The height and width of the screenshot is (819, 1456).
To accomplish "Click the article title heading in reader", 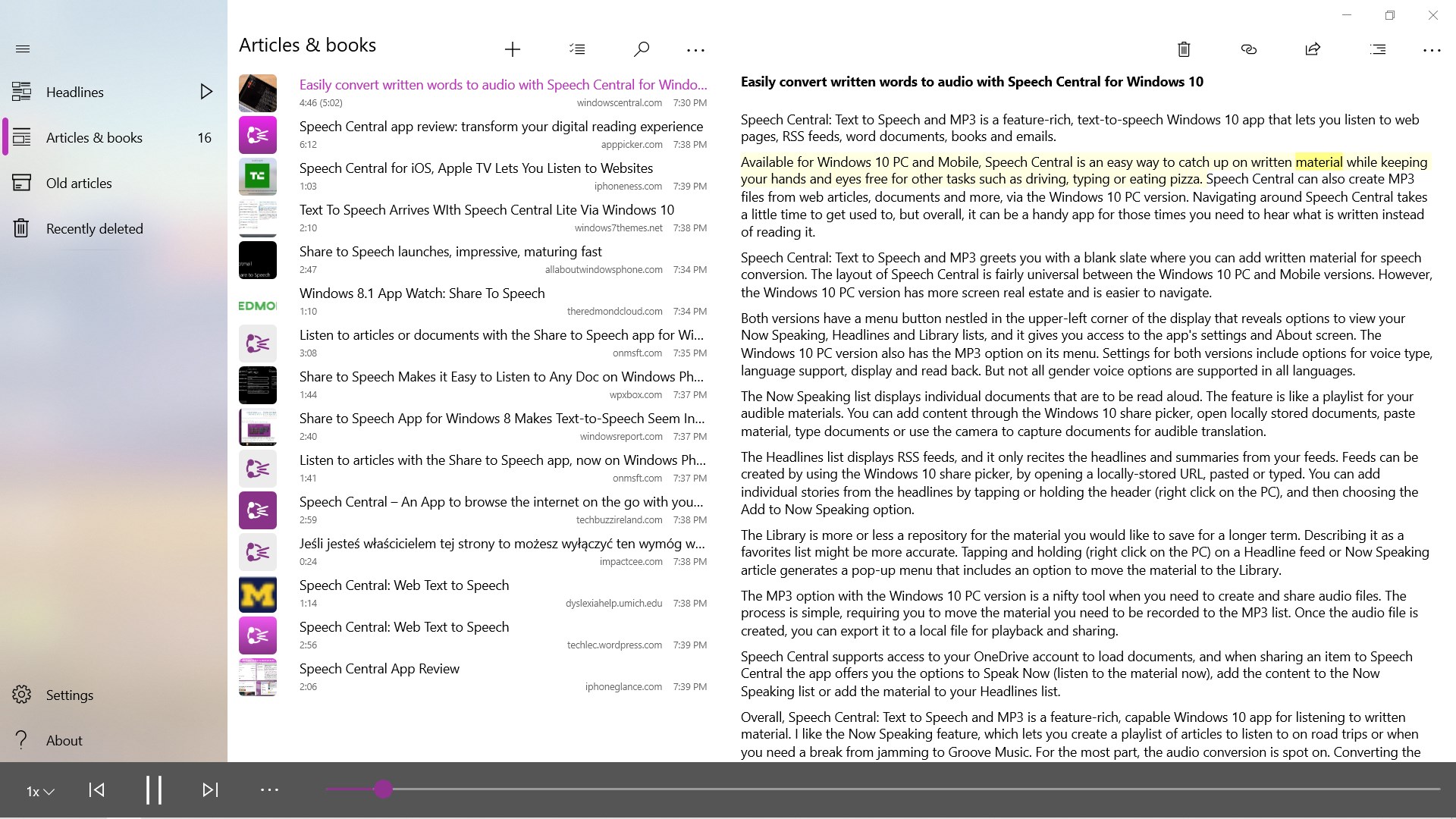I will click(x=972, y=82).
